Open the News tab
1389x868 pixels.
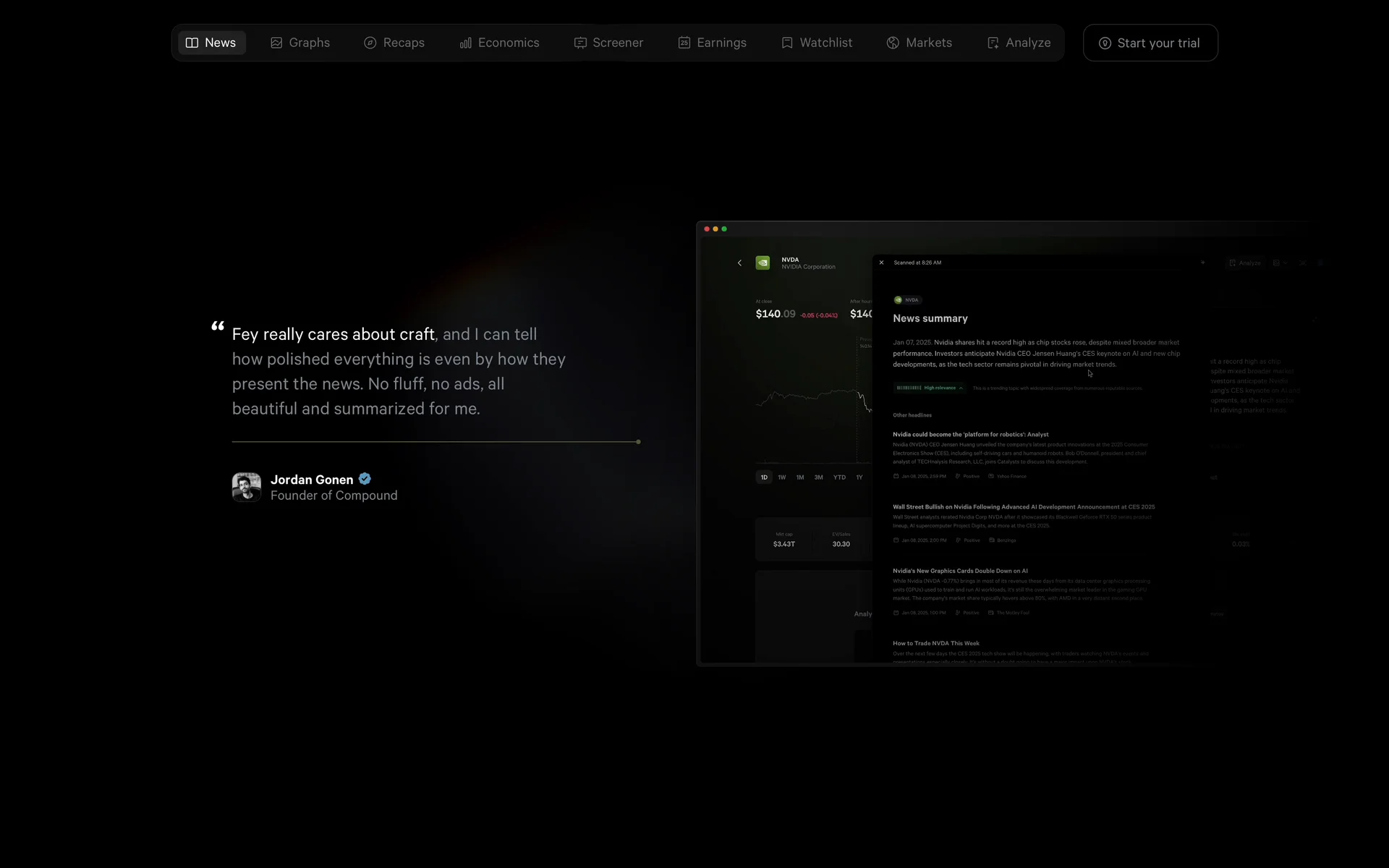click(x=211, y=43)
